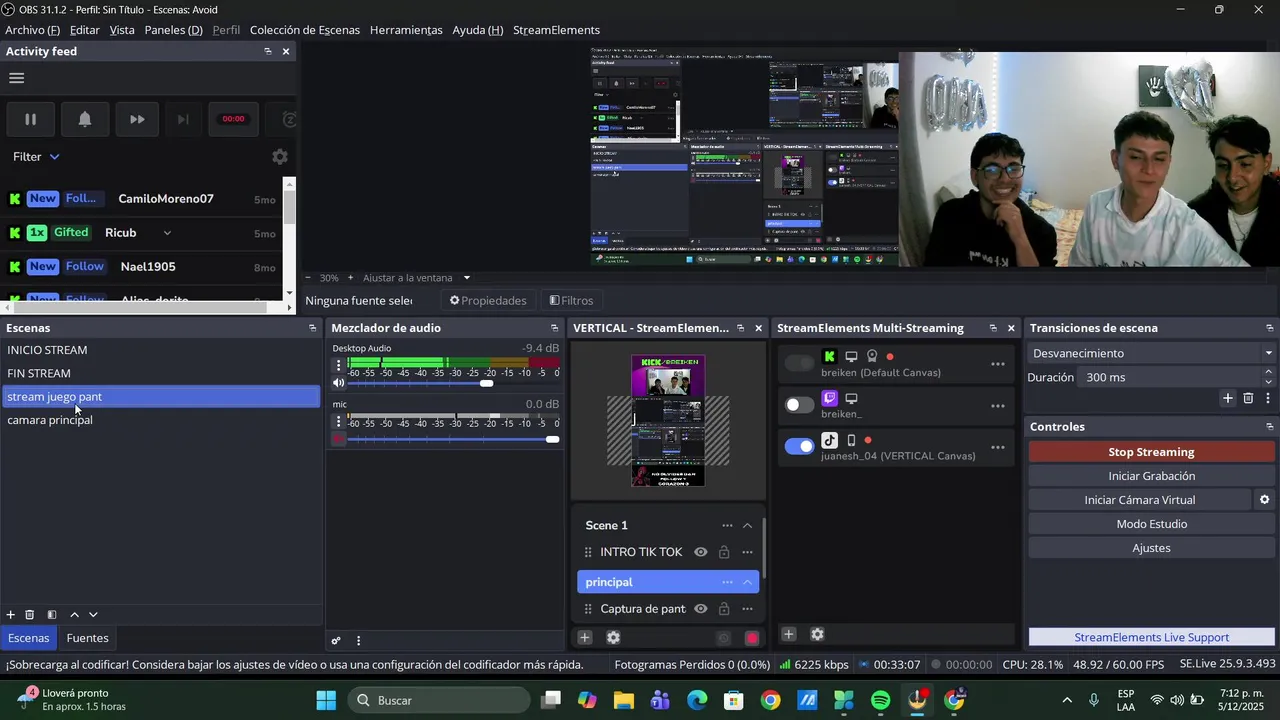Open the Vista menu
Viewport: 1280px width, 720px height.
click(122, 30)
